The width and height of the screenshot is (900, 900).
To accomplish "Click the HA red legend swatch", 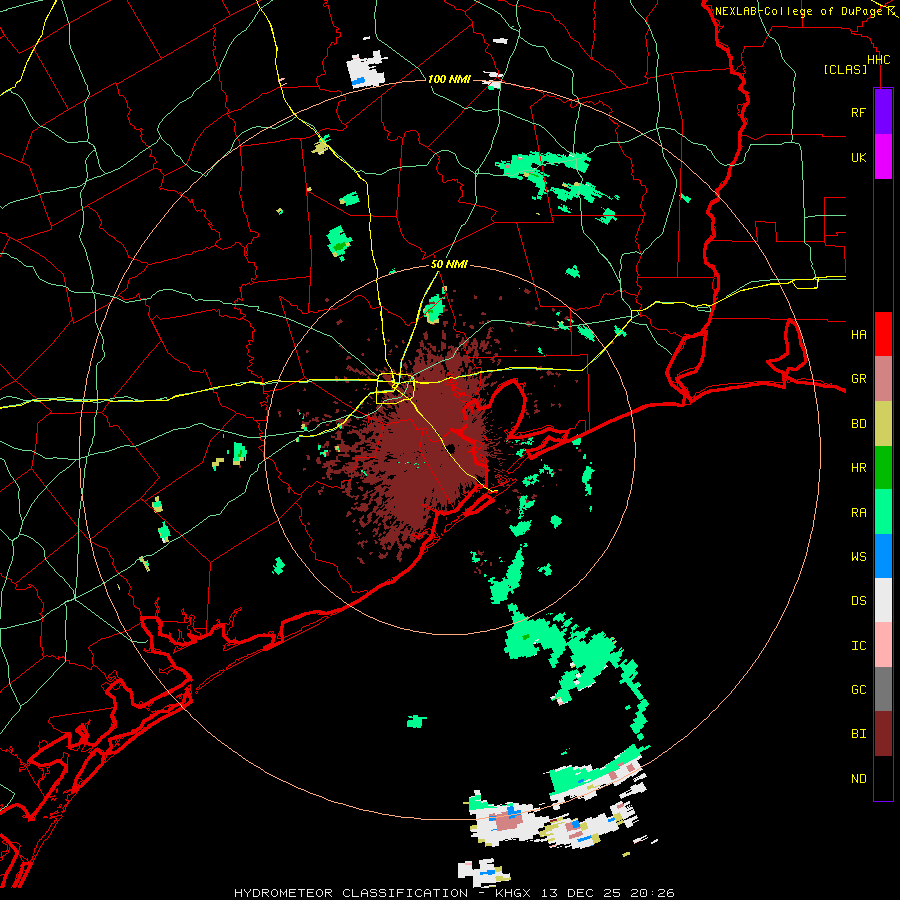I will click(x=883, y=334).
